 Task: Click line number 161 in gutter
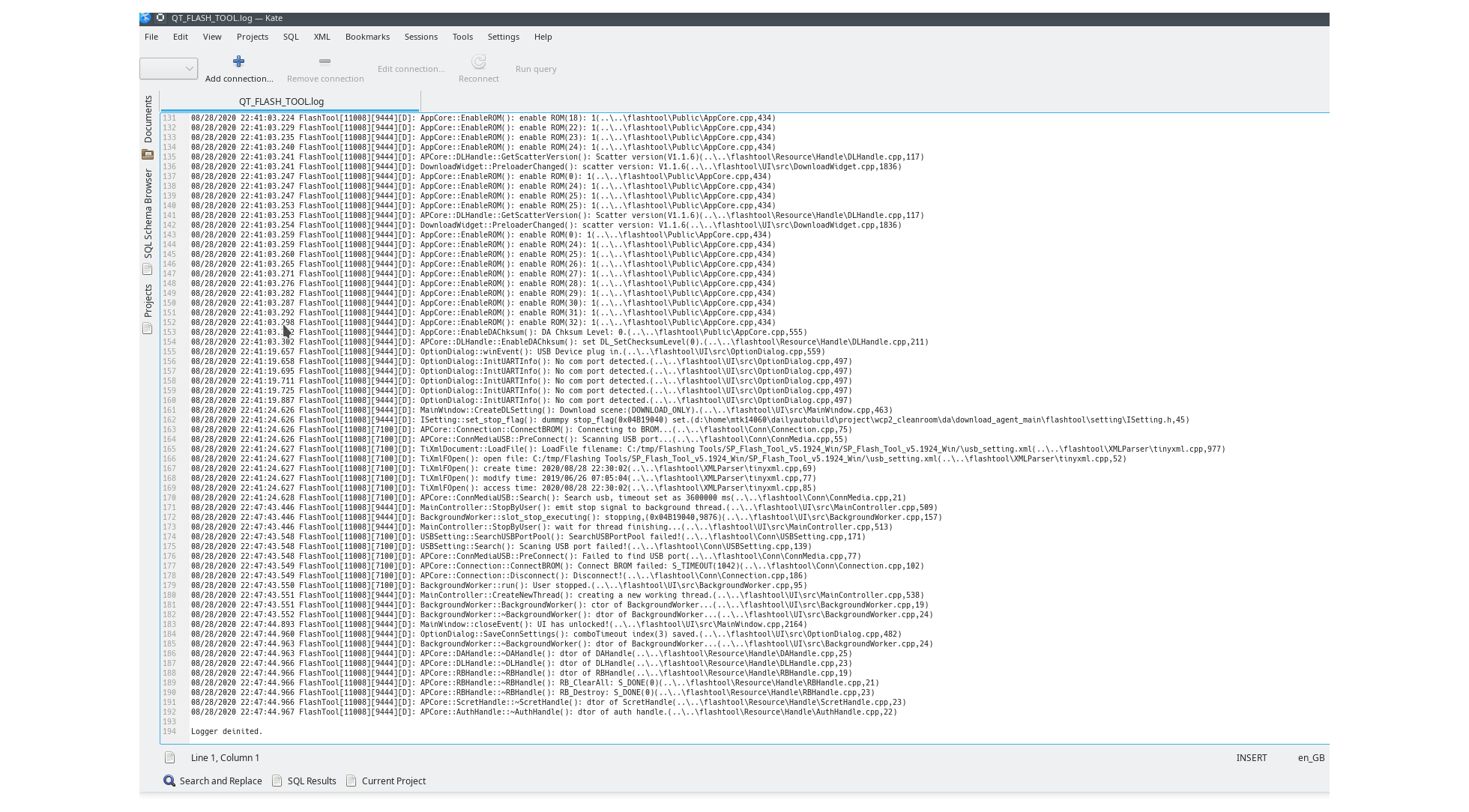[169, 410]
